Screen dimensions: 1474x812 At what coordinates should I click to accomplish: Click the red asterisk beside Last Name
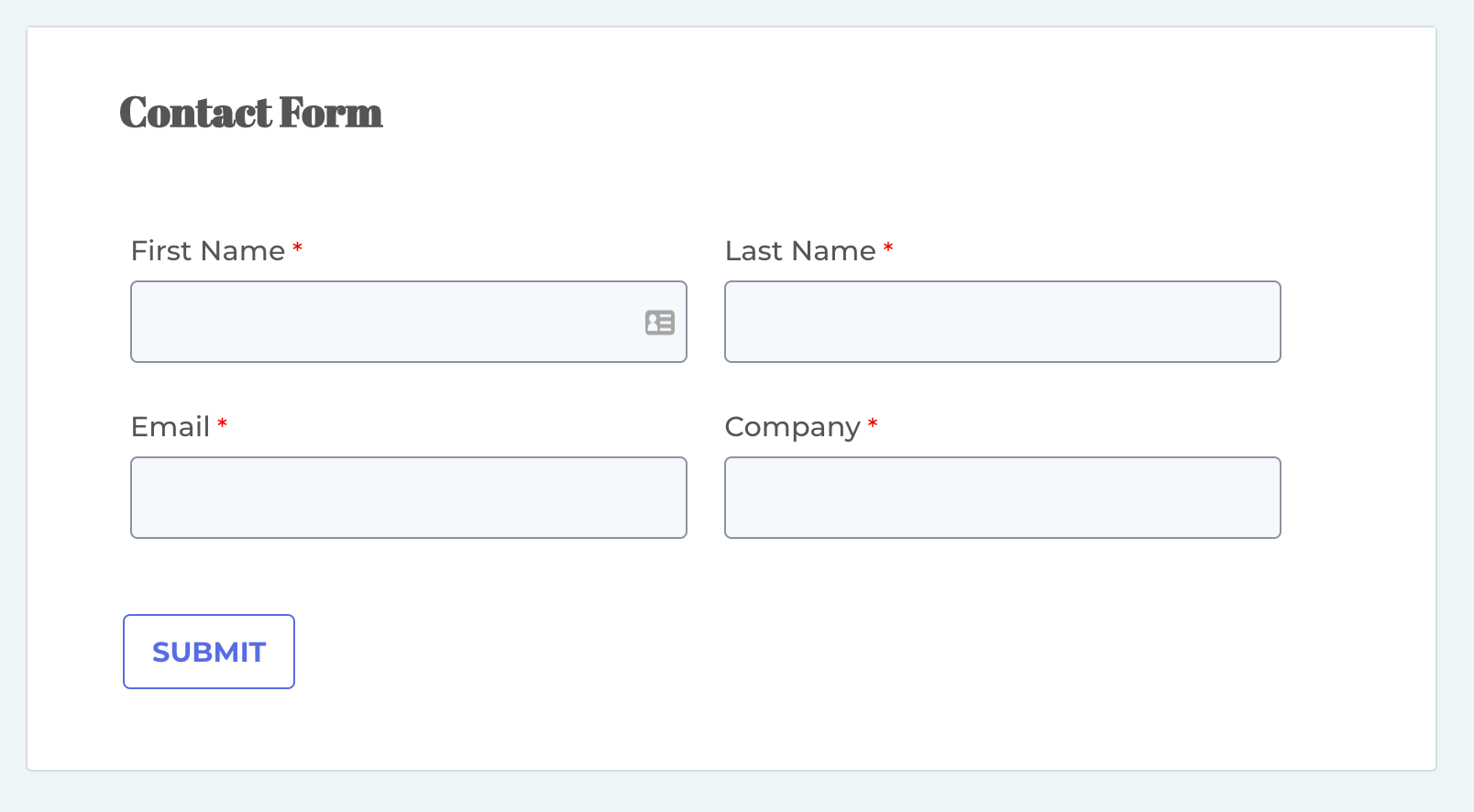[x=888, y=248]
